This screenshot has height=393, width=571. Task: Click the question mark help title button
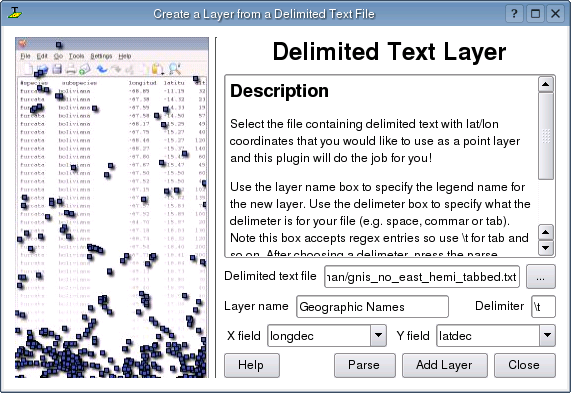click(514, 14)
